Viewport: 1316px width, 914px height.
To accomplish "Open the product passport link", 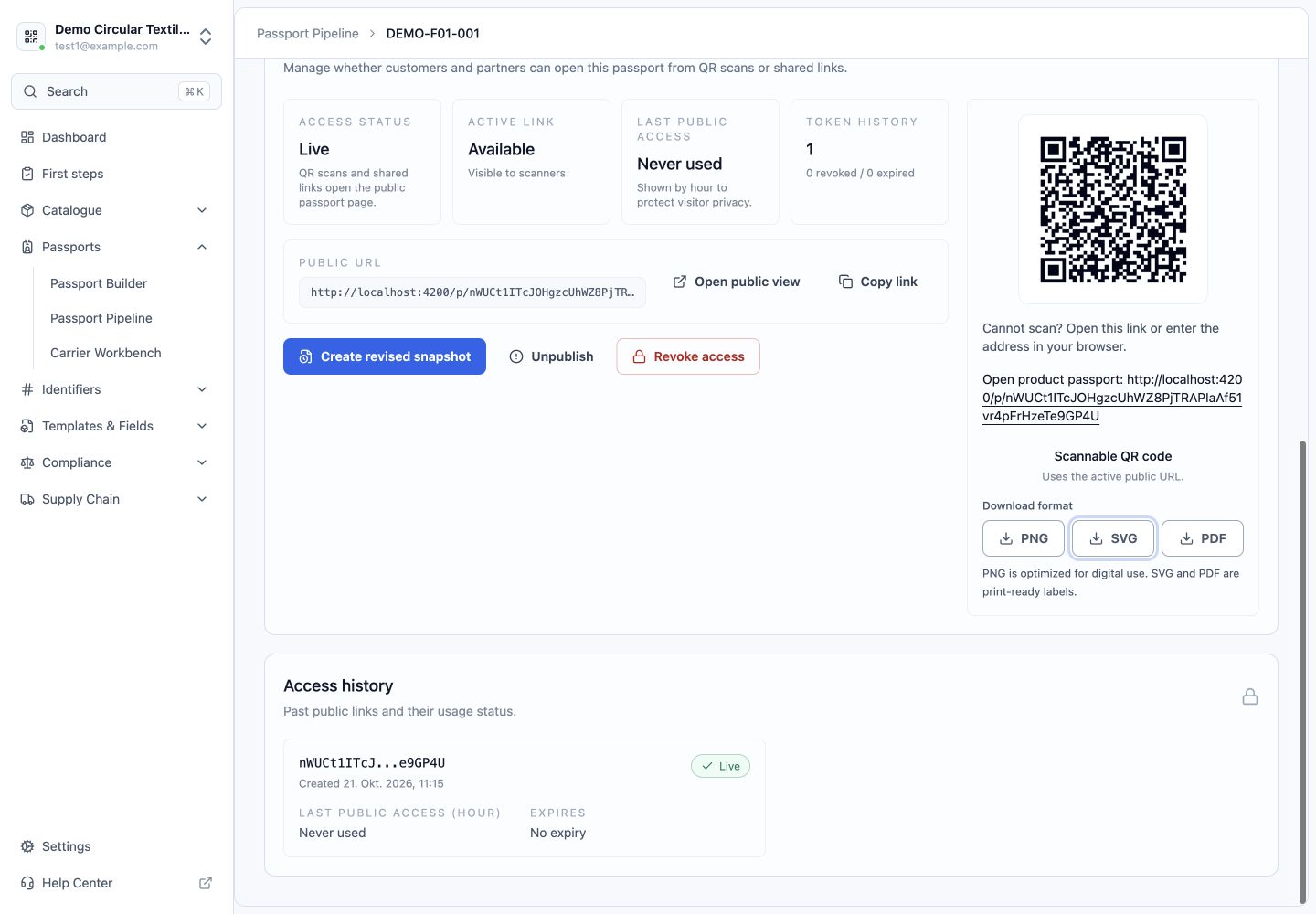I will pyautogui.click(x=1112, y=398).
